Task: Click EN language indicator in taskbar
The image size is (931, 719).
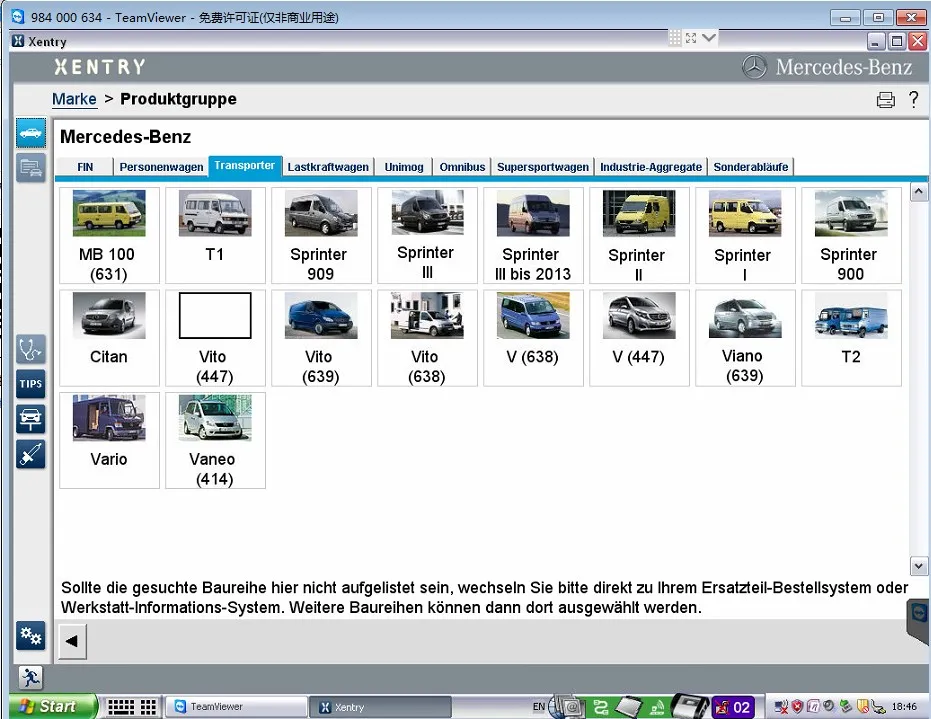Action: 539,707
